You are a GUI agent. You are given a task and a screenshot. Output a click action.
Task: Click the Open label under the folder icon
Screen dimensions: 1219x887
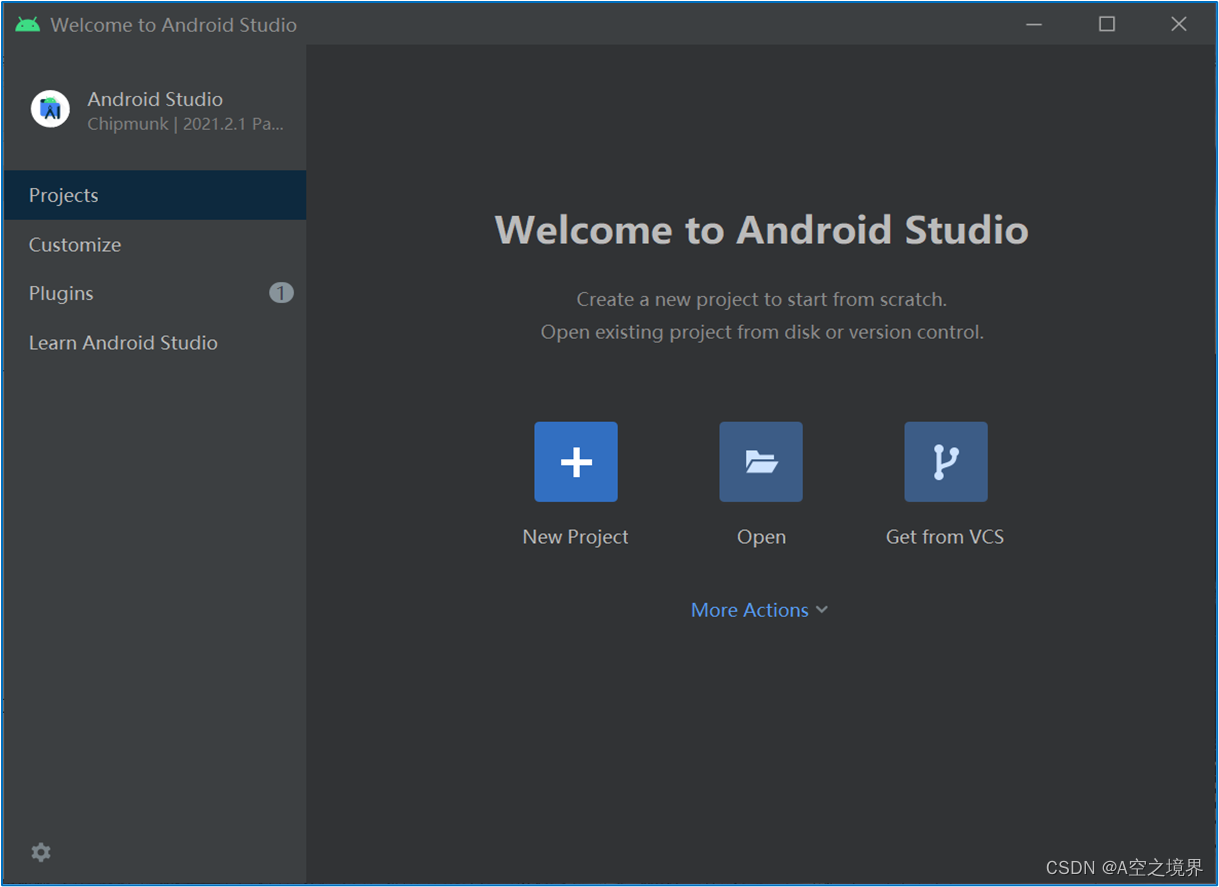761,537
